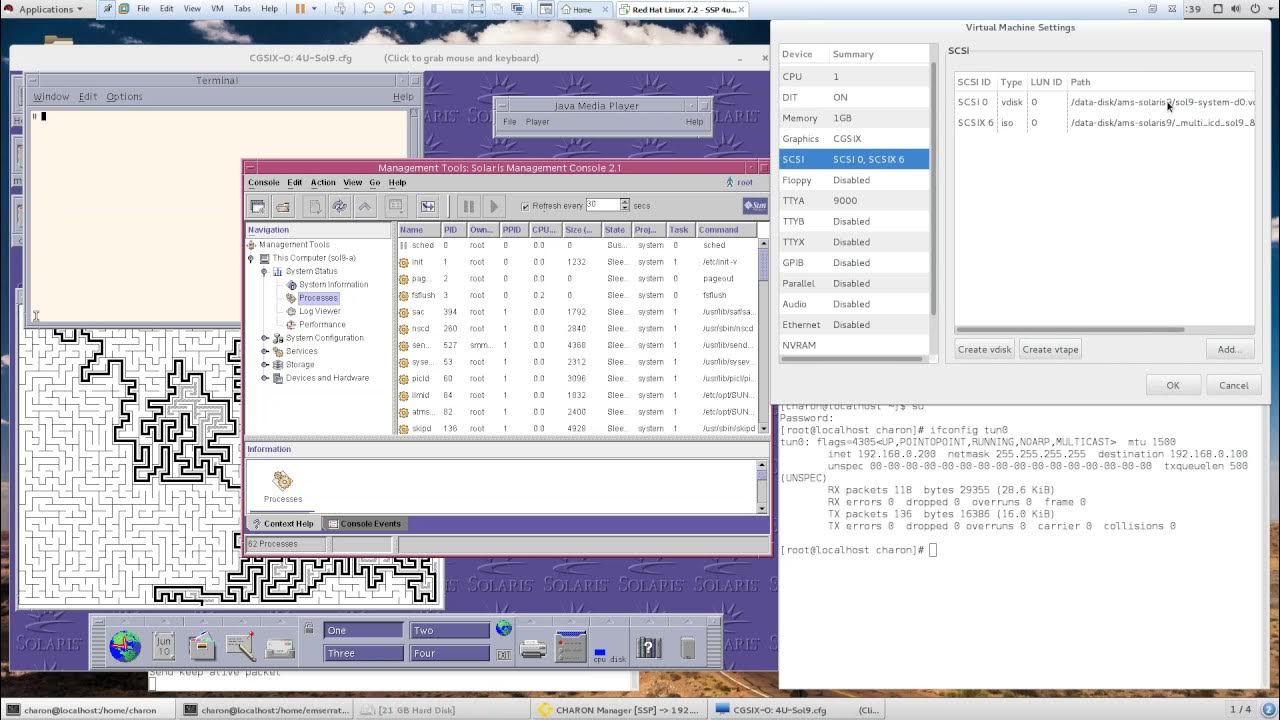Select the nscd process row
The image size is (1280, 720).
(x=577, y=328)
